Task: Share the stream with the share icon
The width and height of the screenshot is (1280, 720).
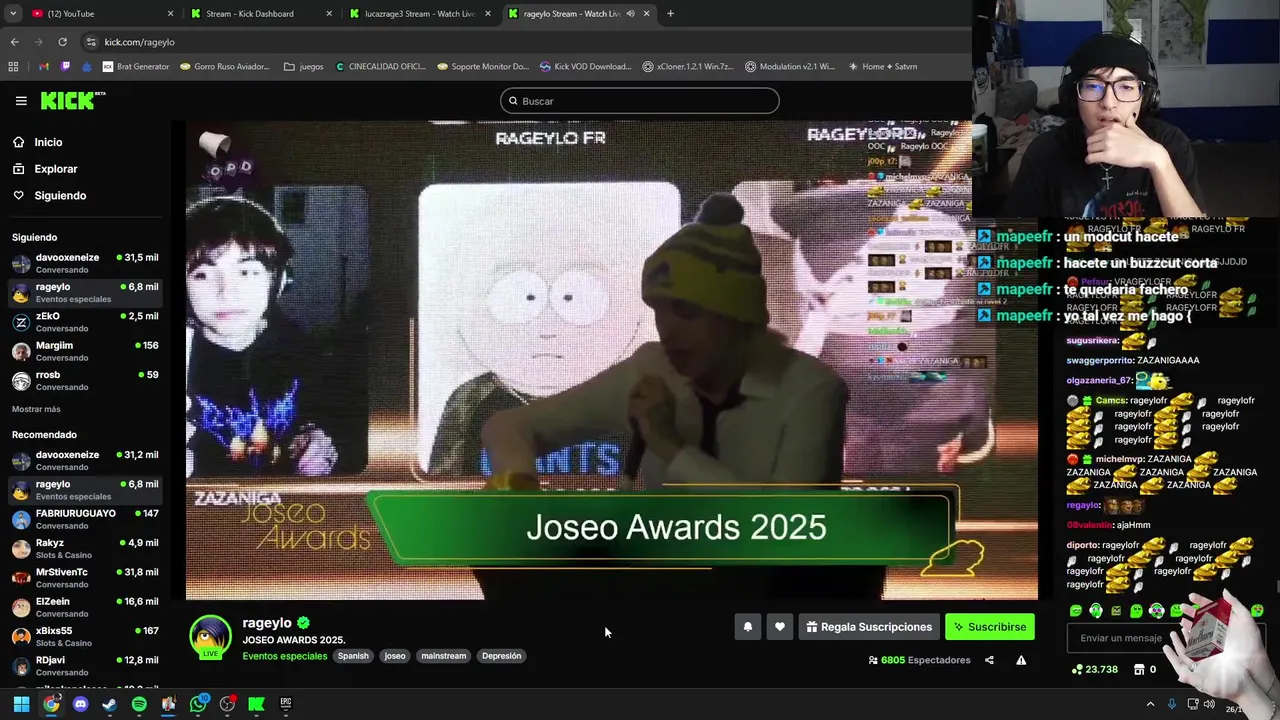Action: pos(989,660)
